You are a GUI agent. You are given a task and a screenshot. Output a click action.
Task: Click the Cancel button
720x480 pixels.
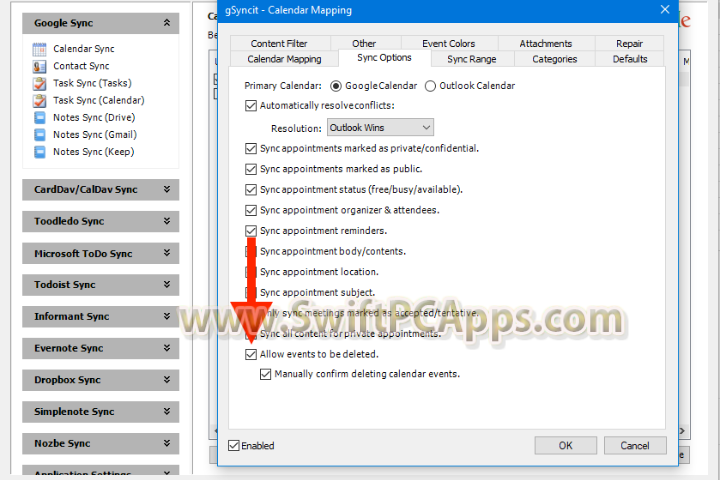pos(635,446)
